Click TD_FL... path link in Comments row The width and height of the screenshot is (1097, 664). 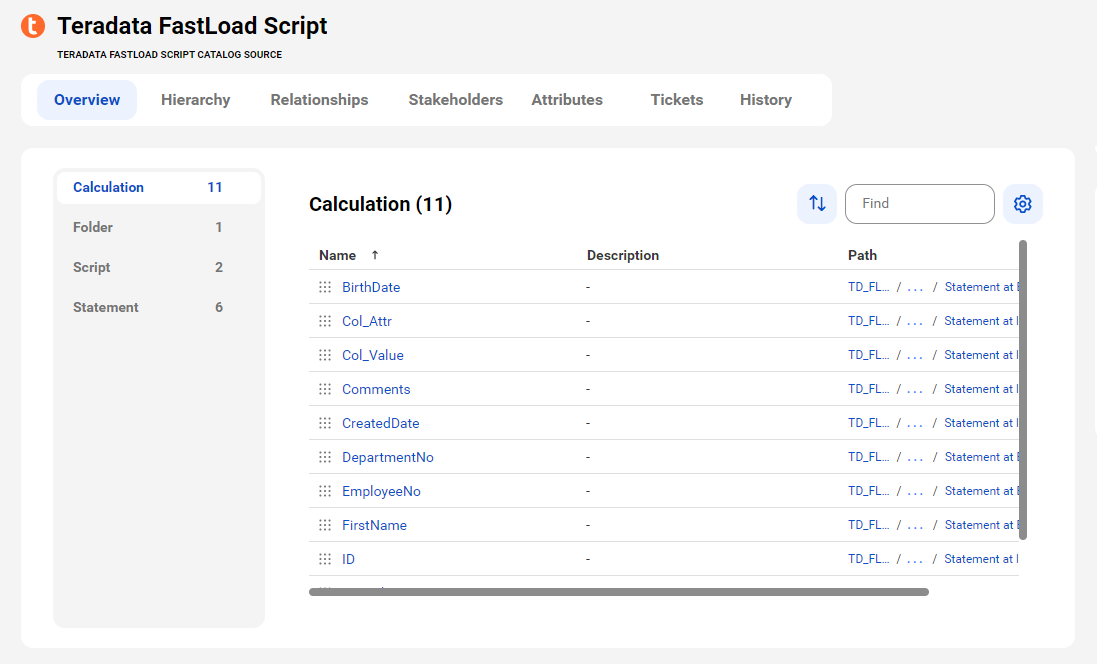click(x=868, y=389)
